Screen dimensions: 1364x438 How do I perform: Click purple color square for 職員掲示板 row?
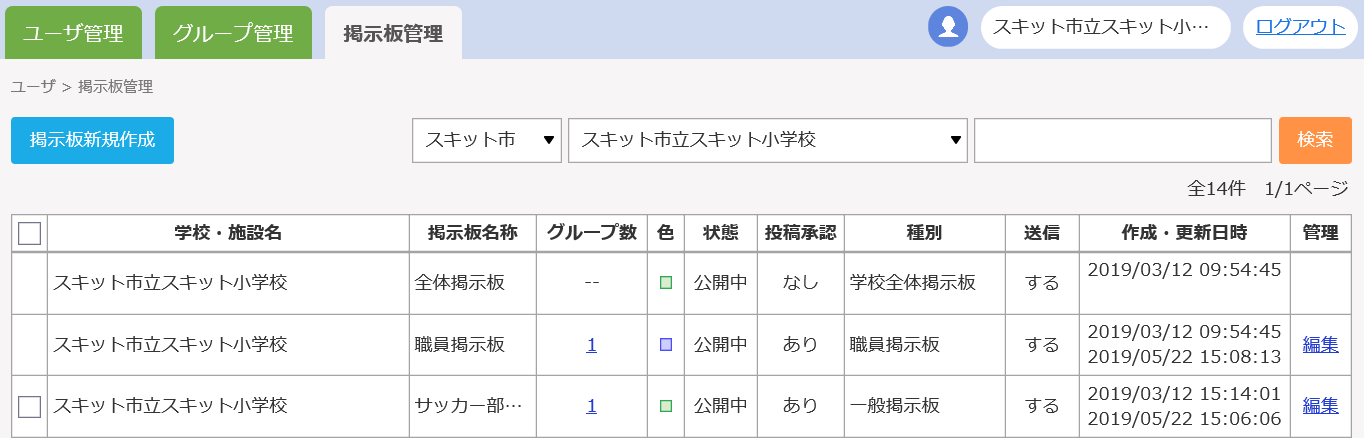pos(666,345)
